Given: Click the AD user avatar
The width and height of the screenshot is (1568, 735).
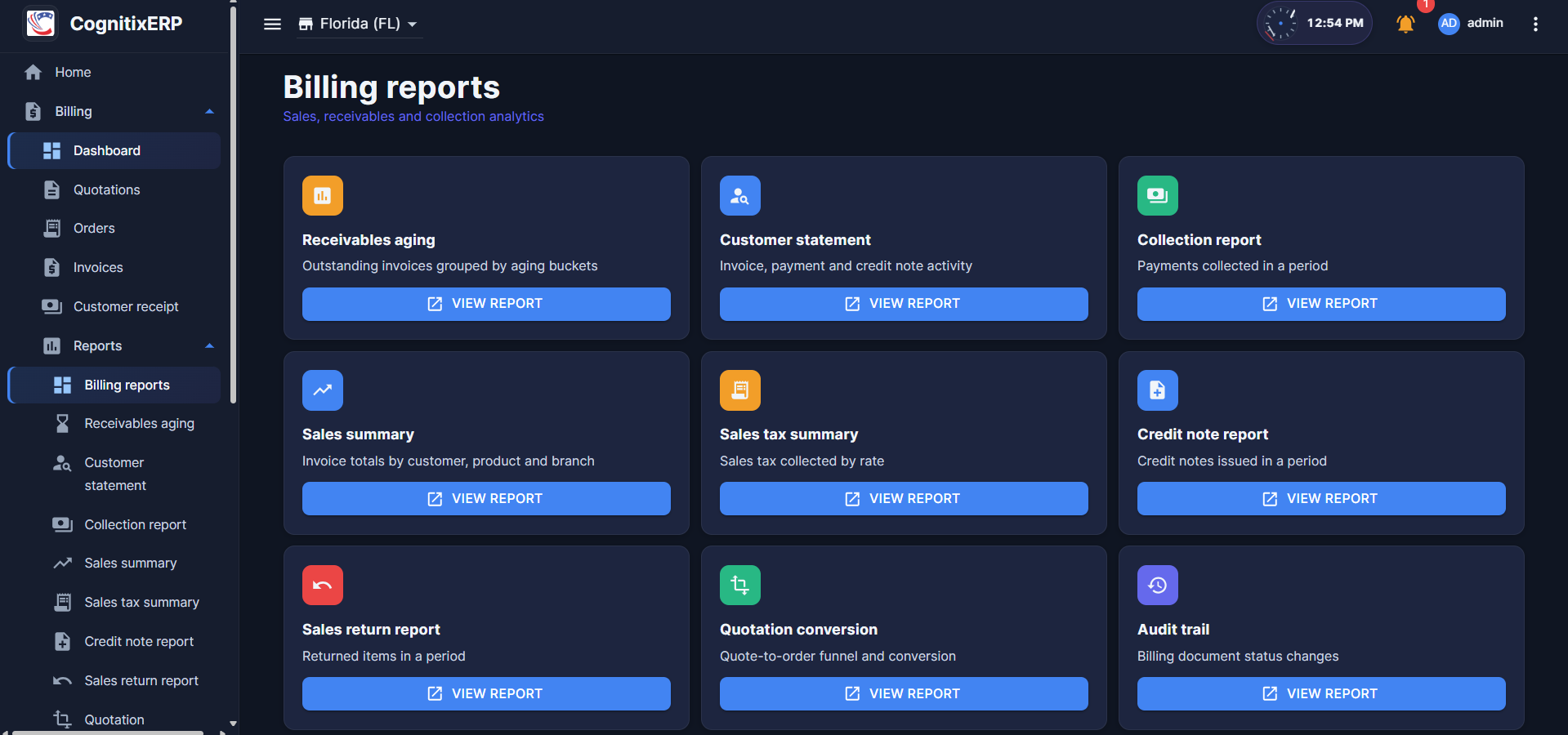Looking at the screenshot, I should pos(1449,23).
